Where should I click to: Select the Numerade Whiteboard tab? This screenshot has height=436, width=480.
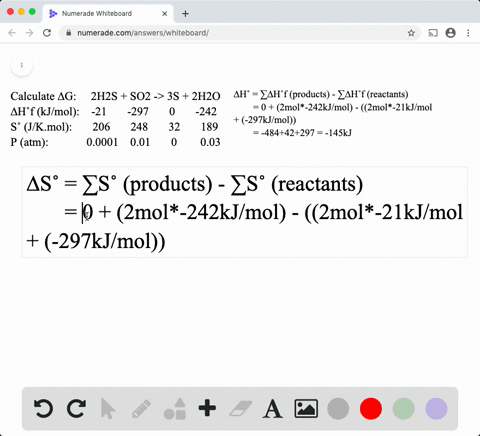108,14
